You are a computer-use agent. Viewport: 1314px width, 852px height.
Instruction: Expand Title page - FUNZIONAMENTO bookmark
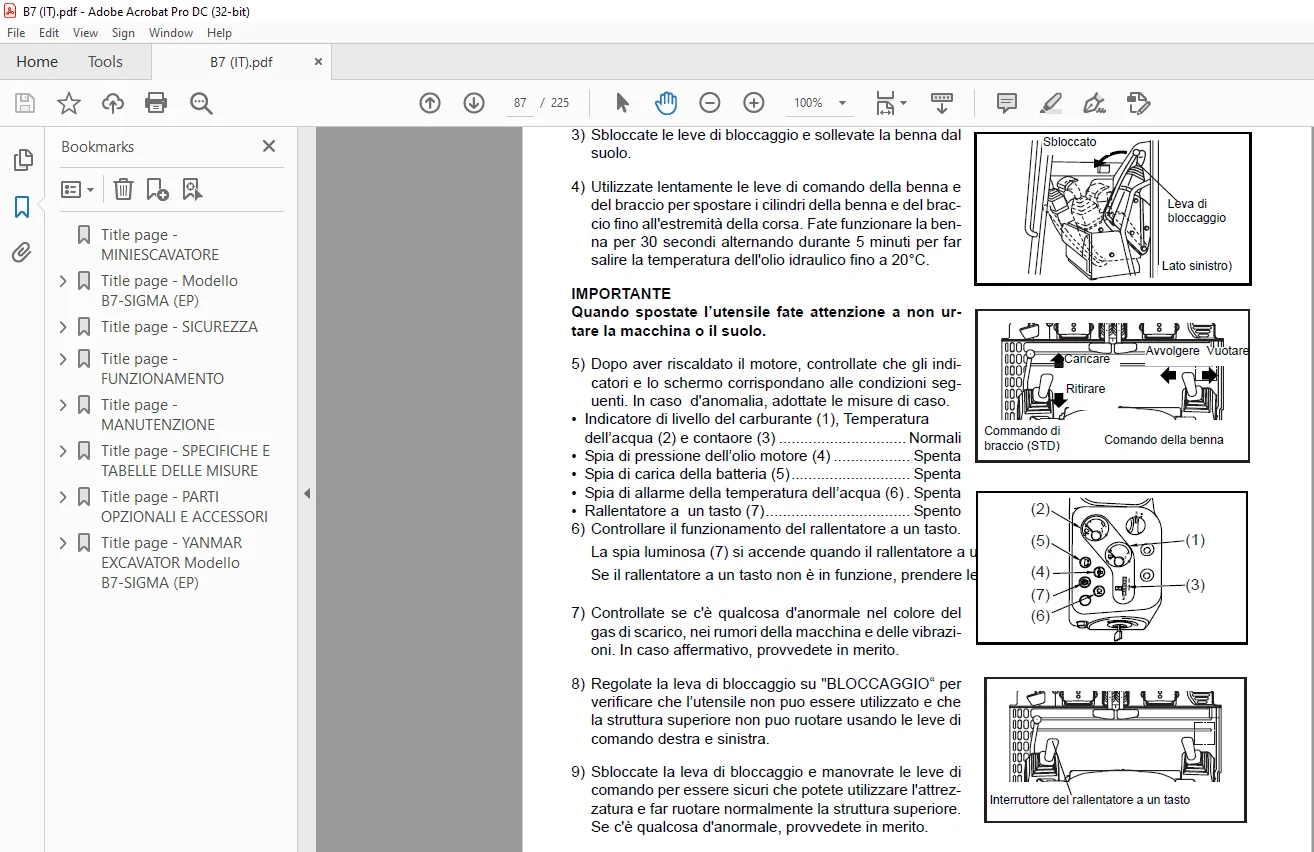click(x=64, y=359)
